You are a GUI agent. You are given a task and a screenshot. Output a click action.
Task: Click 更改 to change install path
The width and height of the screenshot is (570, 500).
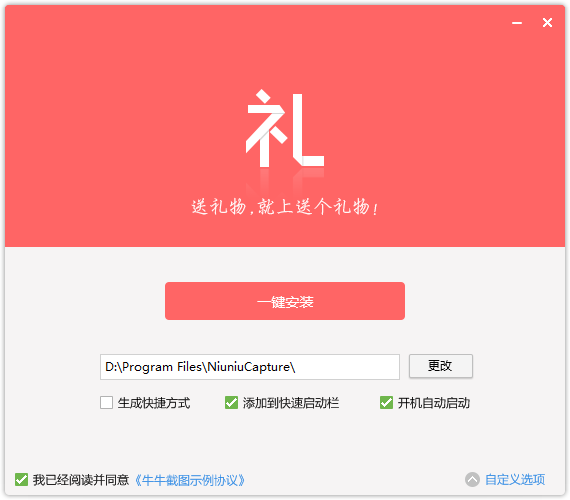tap(441, 366)
